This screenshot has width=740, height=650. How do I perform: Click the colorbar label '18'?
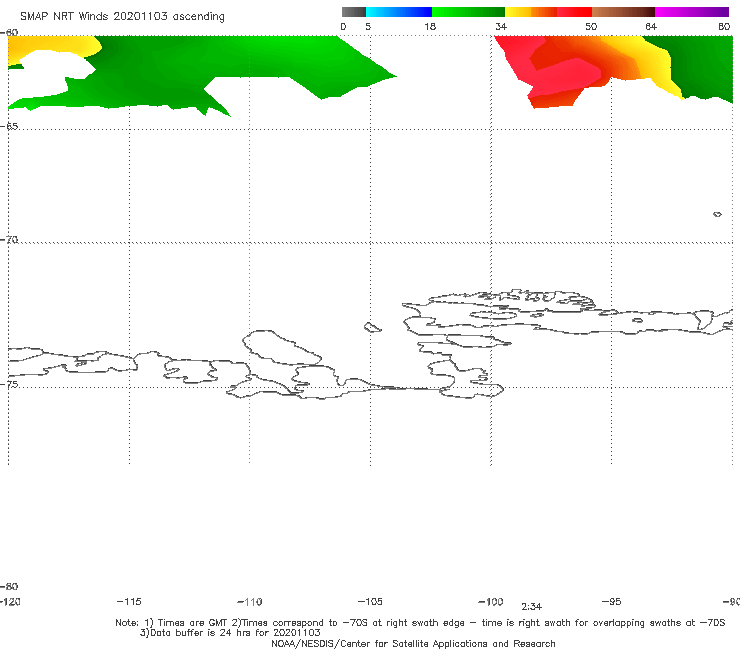coord(430,26)
